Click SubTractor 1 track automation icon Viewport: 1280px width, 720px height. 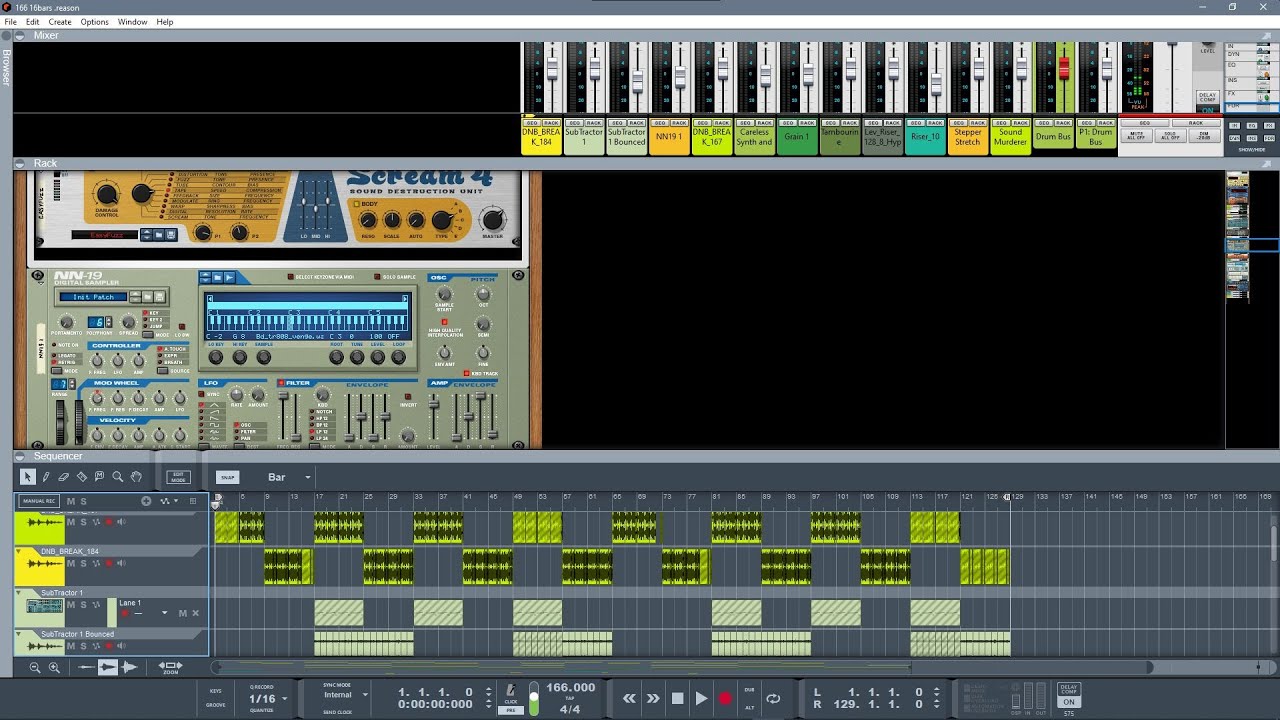pos(97,605)
